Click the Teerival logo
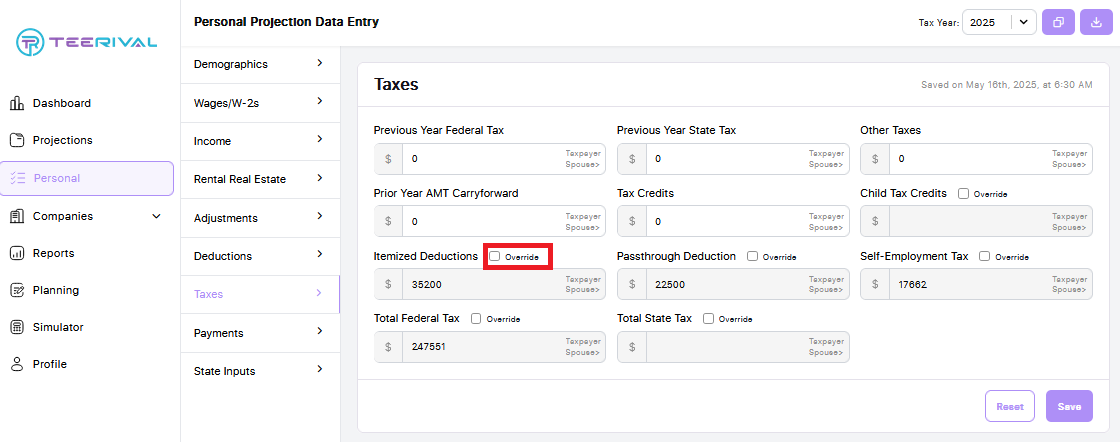This screenshot has width=1120, height=442. tap(86, 42)
